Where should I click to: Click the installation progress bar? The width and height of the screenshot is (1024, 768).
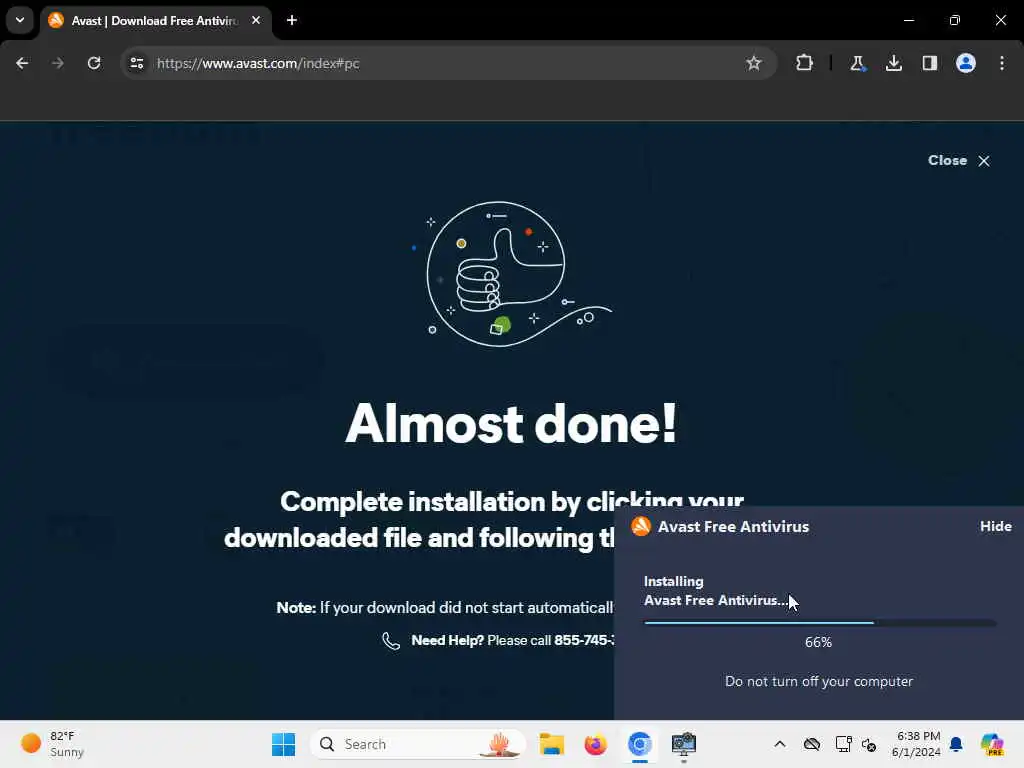click(x=820, y=623)
